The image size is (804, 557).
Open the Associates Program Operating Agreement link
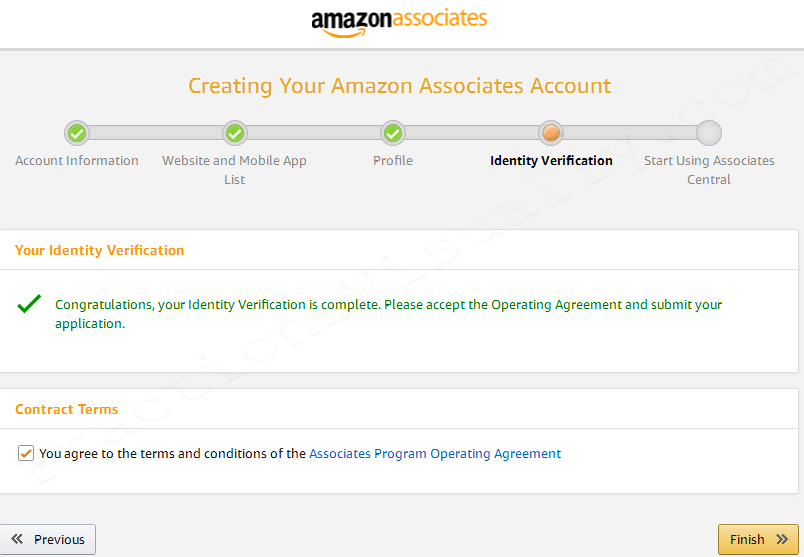click(435, 454)
